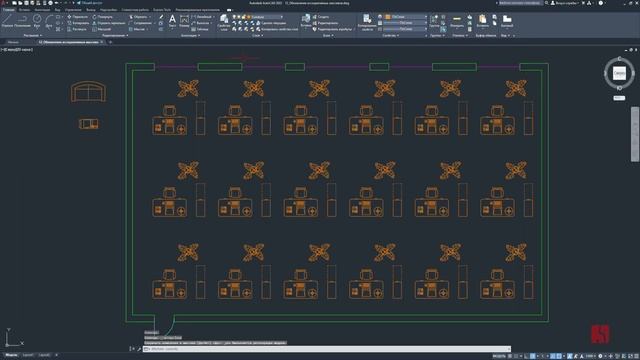
Task: Expand the Блок panel title
Action: click(x=328, y=36)
